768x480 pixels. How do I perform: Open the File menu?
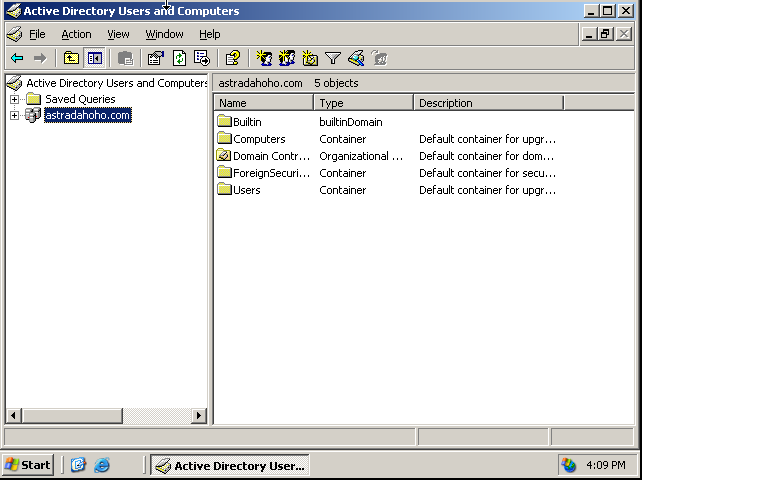pyautogui.click(x=37, y=34)
